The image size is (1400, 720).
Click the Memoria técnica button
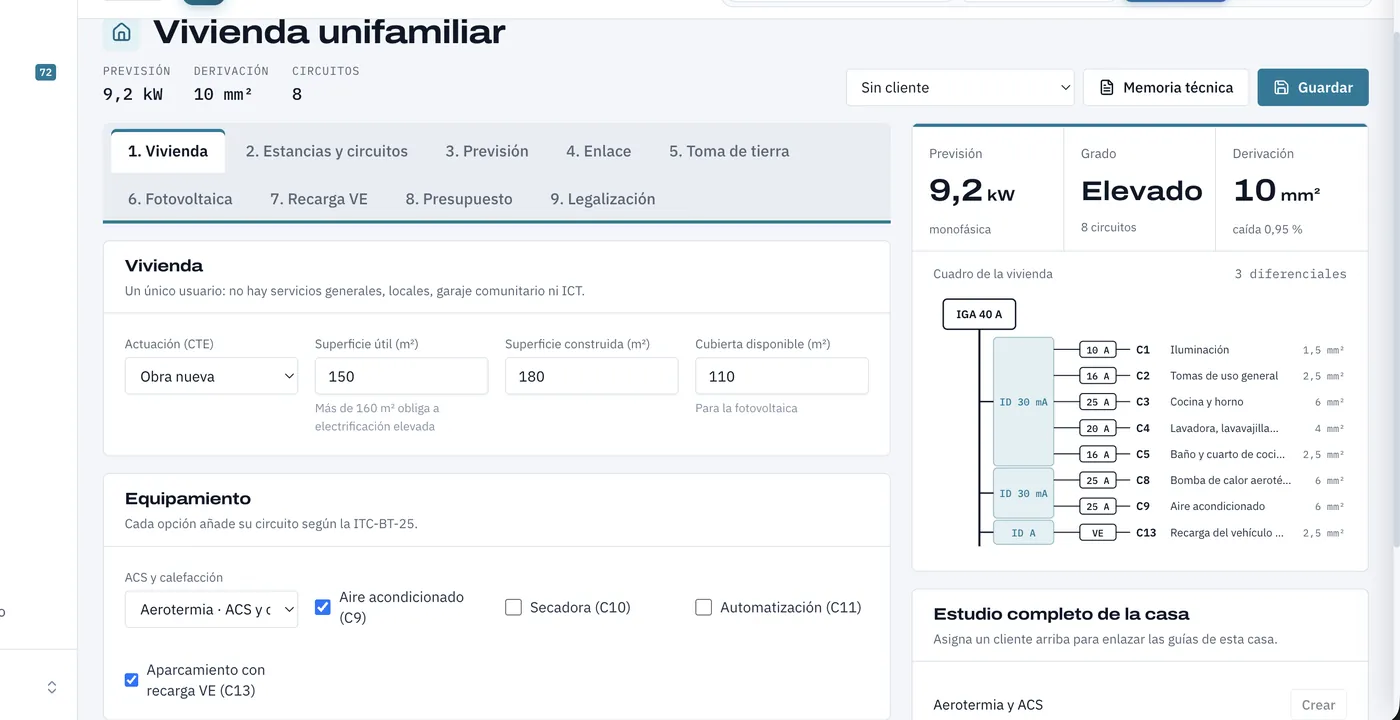(1166, 88)
